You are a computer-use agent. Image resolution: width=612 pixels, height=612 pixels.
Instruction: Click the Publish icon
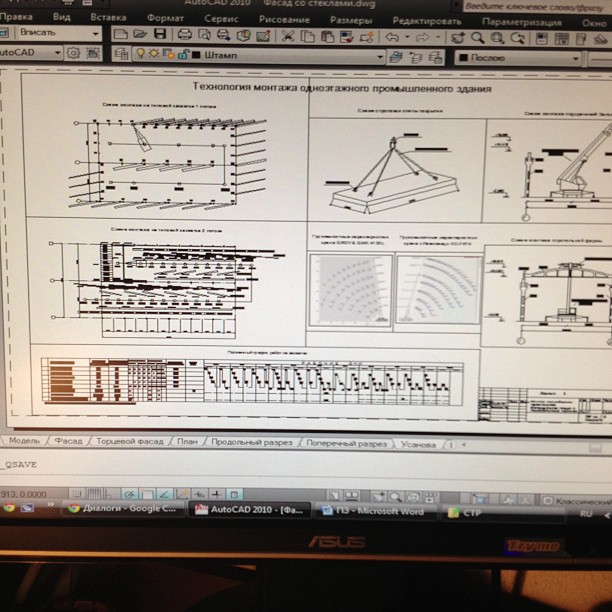click(x=223, y=35)
